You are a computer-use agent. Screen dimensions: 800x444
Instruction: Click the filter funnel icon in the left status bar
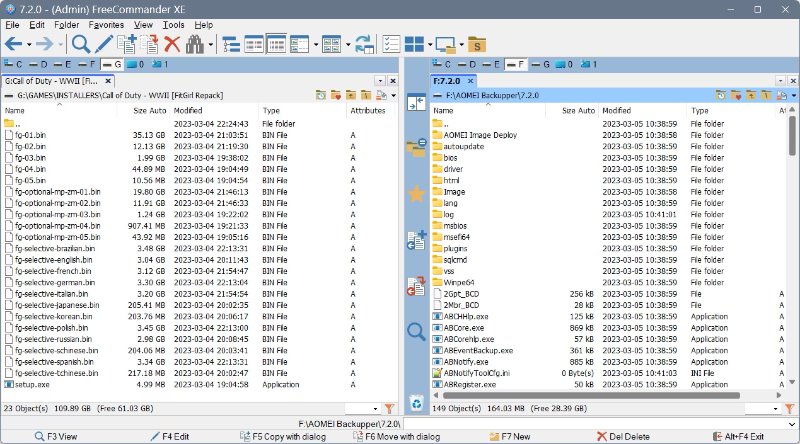coord(389,408)
